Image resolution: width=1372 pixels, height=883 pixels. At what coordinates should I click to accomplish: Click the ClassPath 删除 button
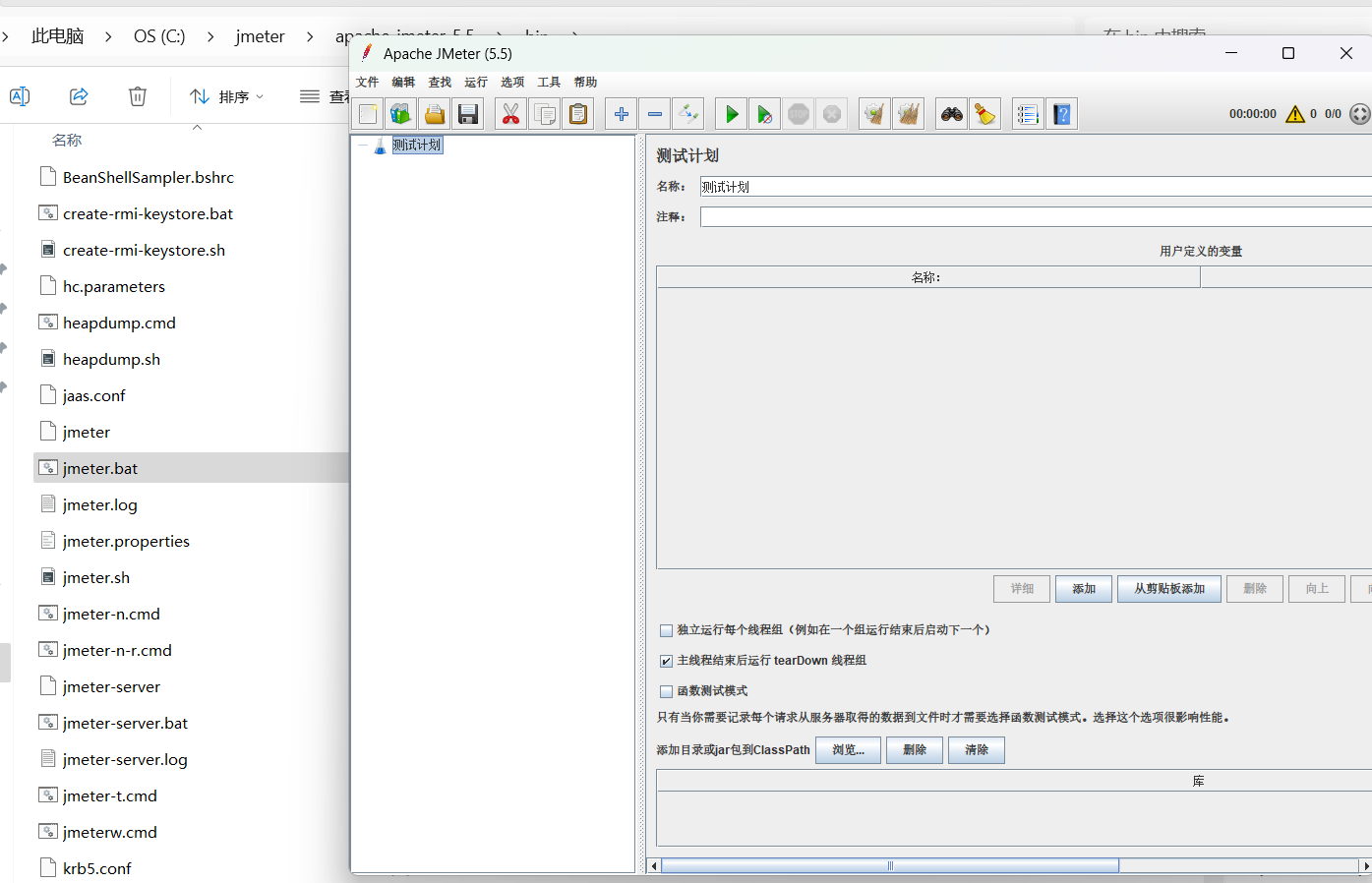point(915,750)
